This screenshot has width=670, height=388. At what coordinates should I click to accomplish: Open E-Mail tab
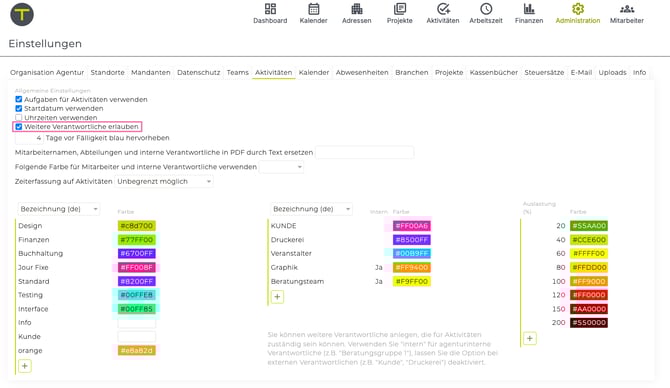pos(582,73)
